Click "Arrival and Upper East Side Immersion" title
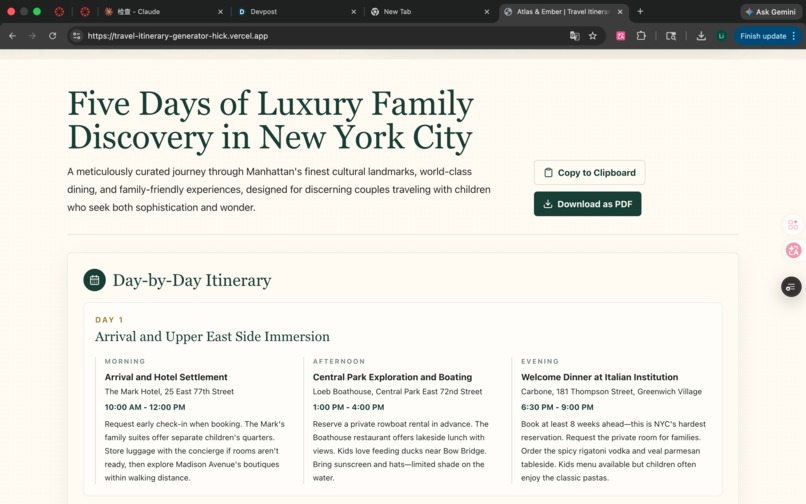806x504 pixels. tap(212, 336)
